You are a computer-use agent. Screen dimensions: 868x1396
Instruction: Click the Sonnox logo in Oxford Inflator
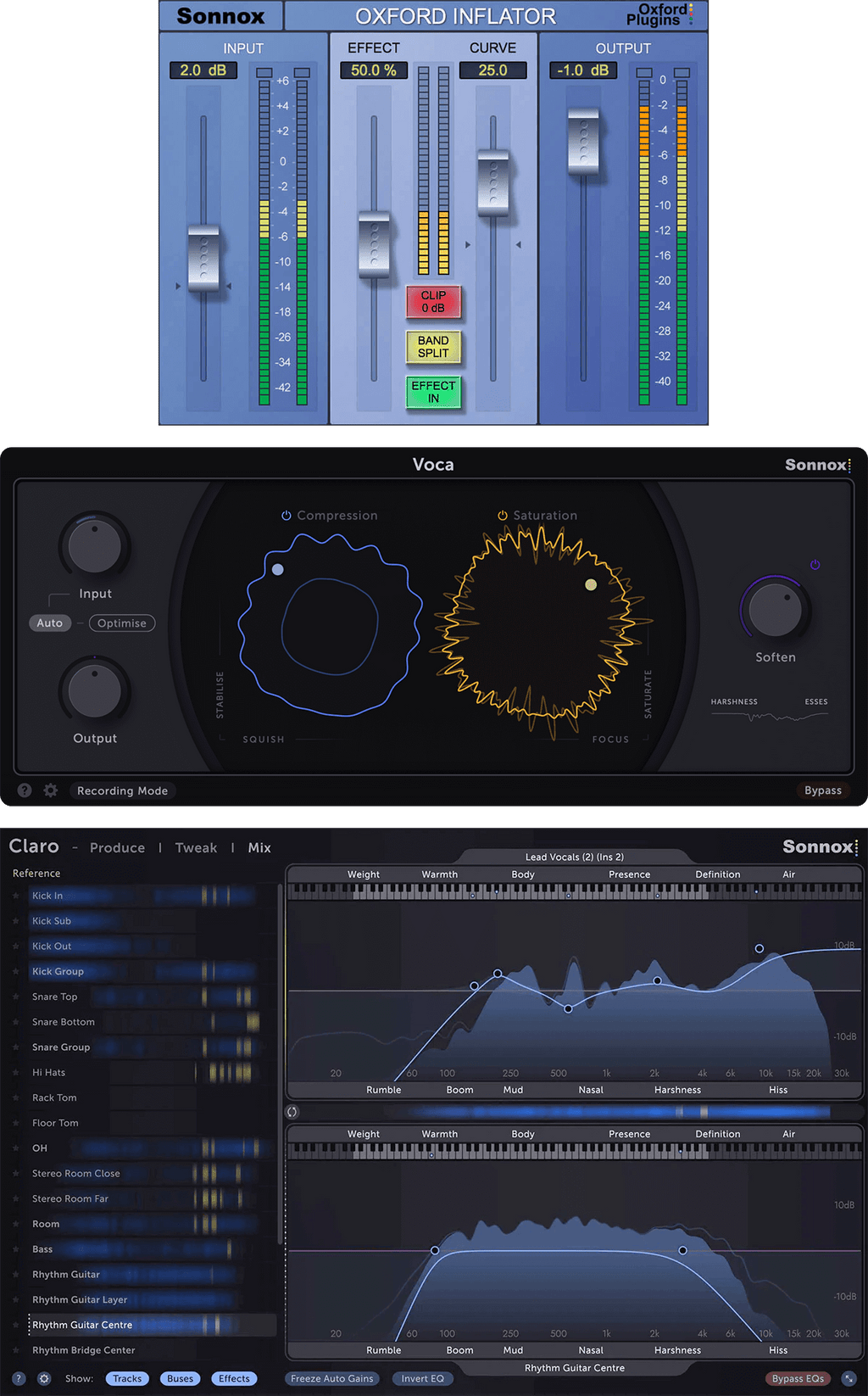[x=220, y=16]
